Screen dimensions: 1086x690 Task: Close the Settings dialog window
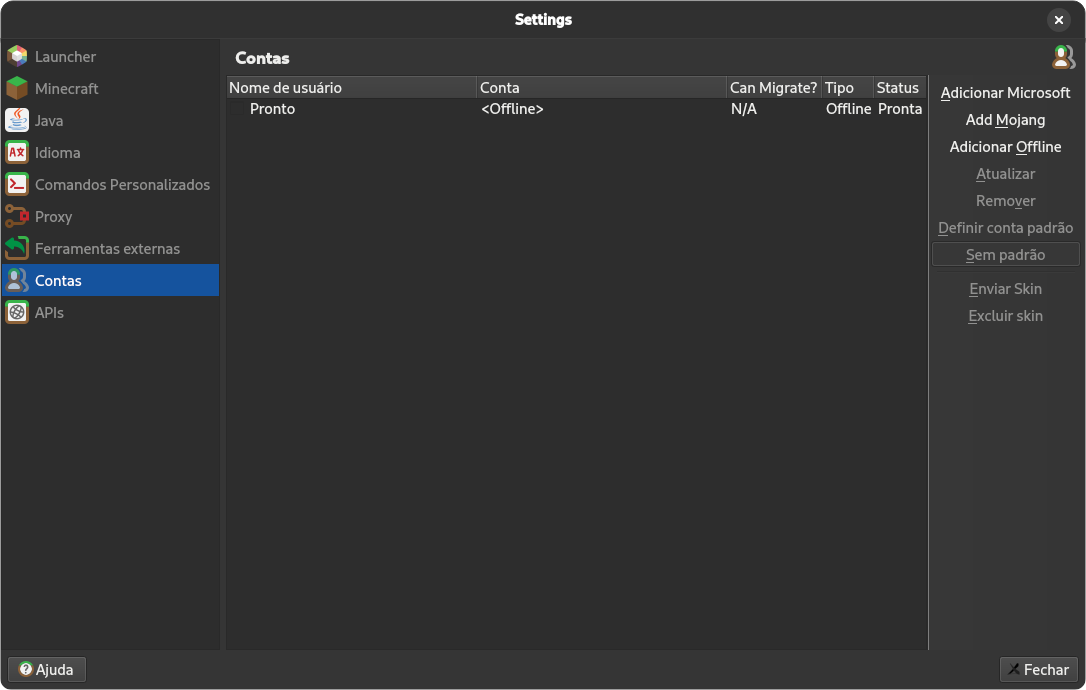point(1058,19)
